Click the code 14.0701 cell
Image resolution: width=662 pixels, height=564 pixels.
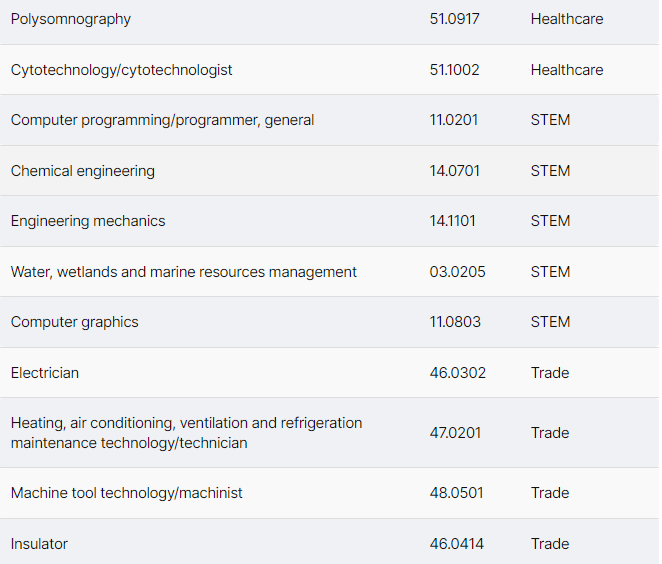tap(455, 171)
